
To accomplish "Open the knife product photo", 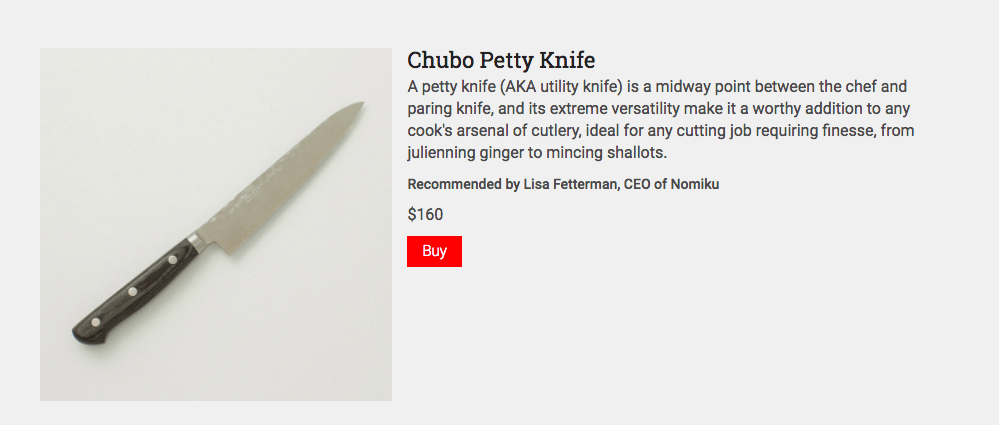I will (x=216, y=224).
